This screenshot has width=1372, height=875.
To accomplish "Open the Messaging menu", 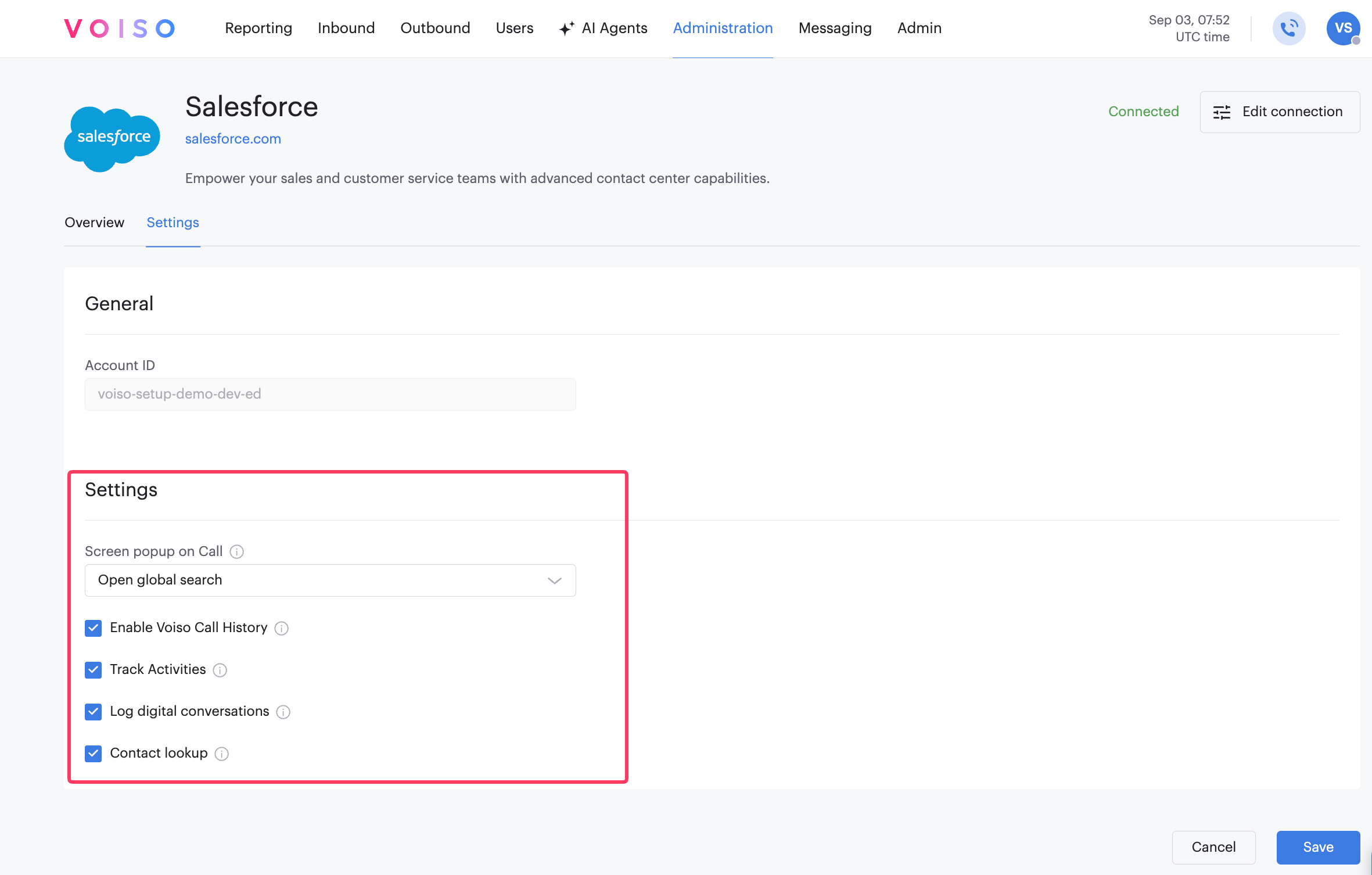I will (x=835, y=28).
